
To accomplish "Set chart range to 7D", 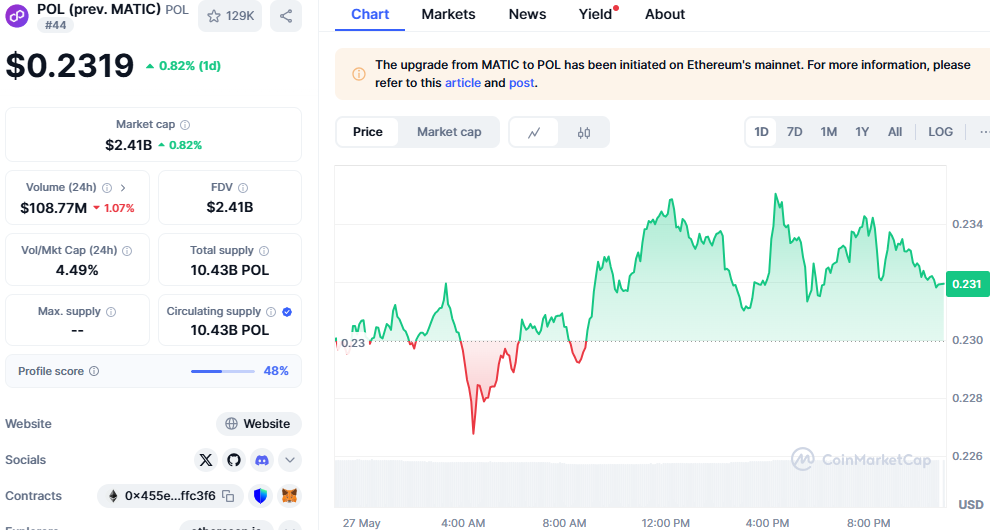I will click(x=794, y=132).
